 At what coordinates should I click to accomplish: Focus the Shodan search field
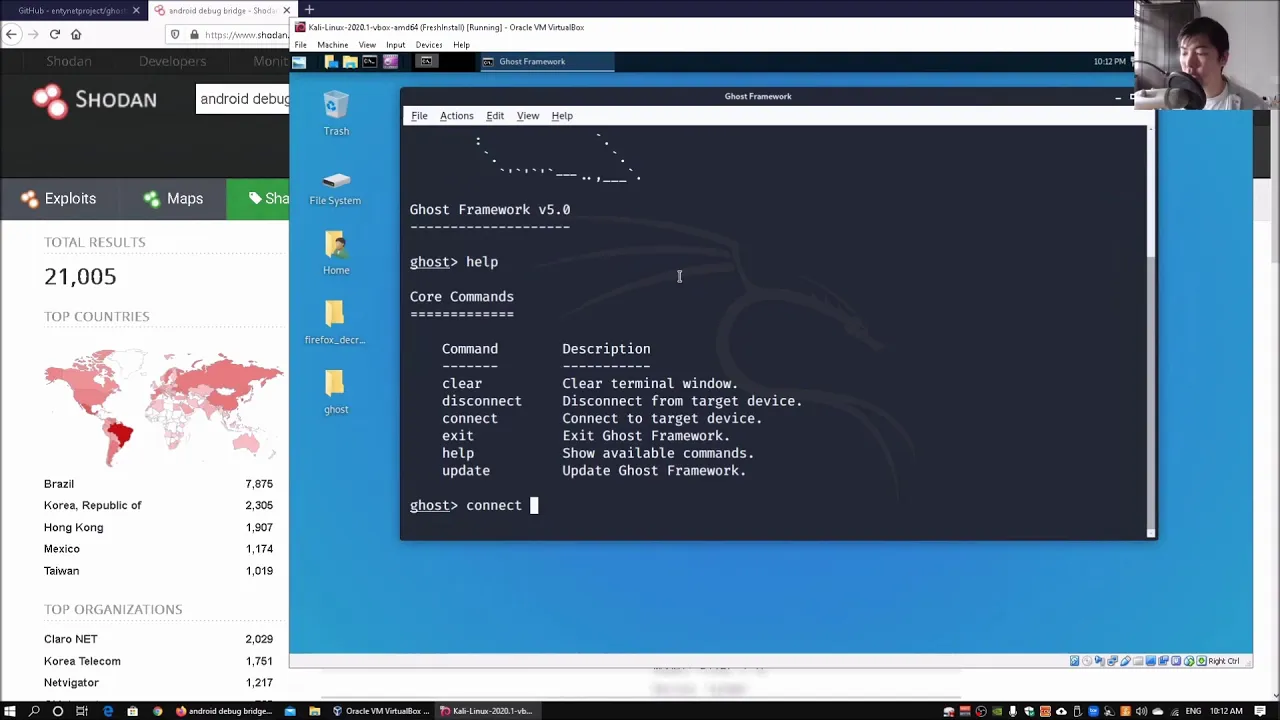(x=243, y=99)
